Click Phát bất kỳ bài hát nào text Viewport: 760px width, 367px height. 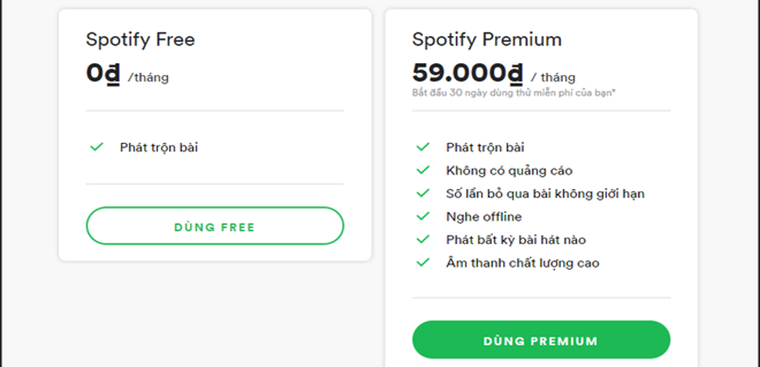[516, 240]
